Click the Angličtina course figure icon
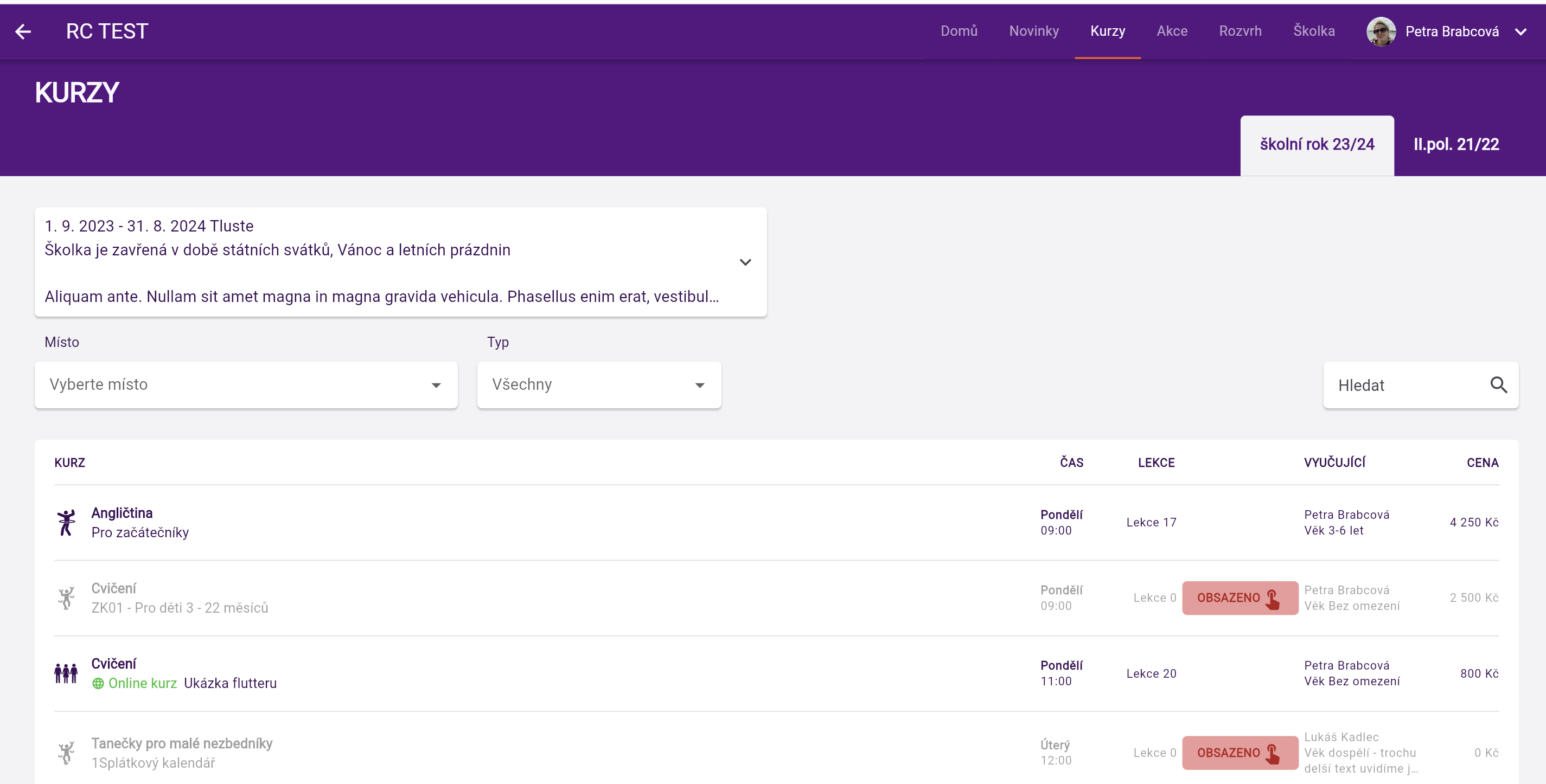 click(66, 523)
